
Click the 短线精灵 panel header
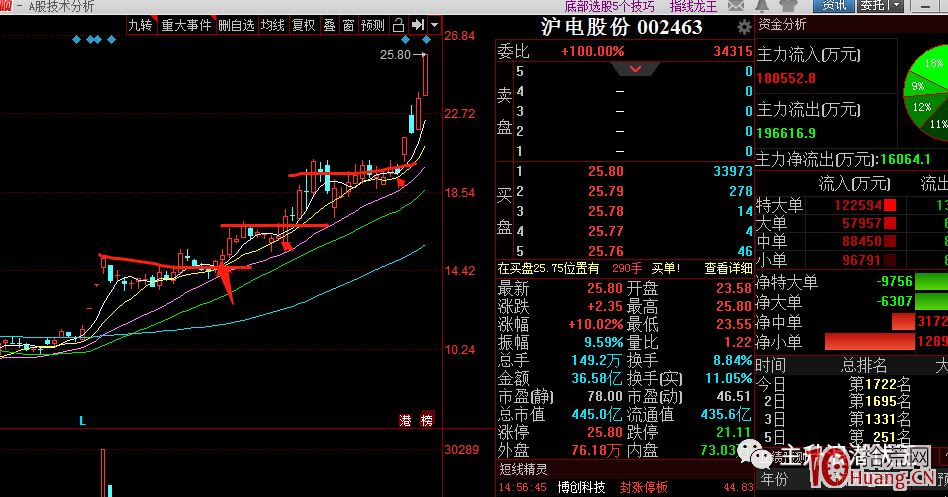(x=523, y=469)
